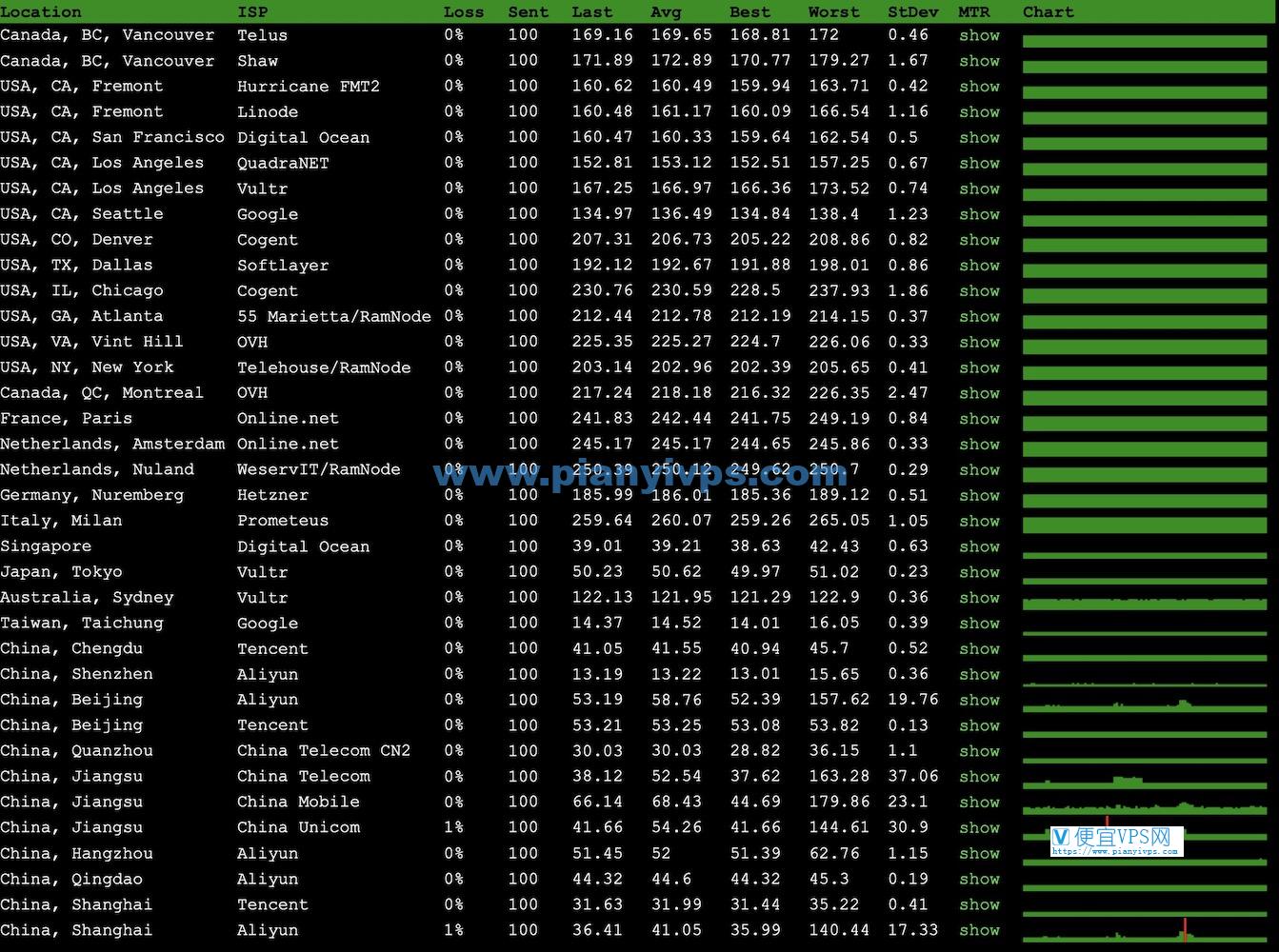
Task: Show MTR for Tokyo Vultr row
Action: click(979, 573)
